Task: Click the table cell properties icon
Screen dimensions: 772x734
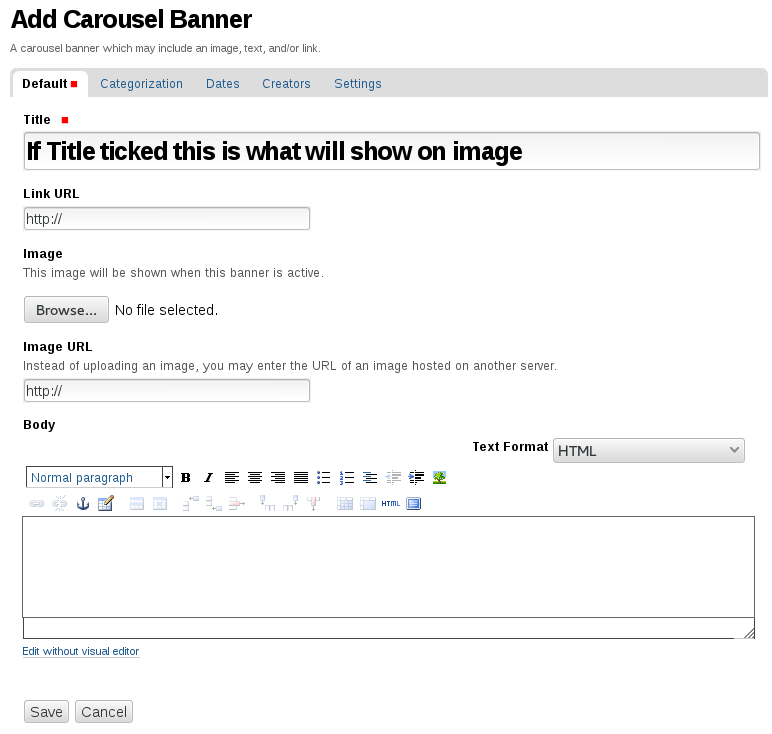Action: tap(160, 504)
